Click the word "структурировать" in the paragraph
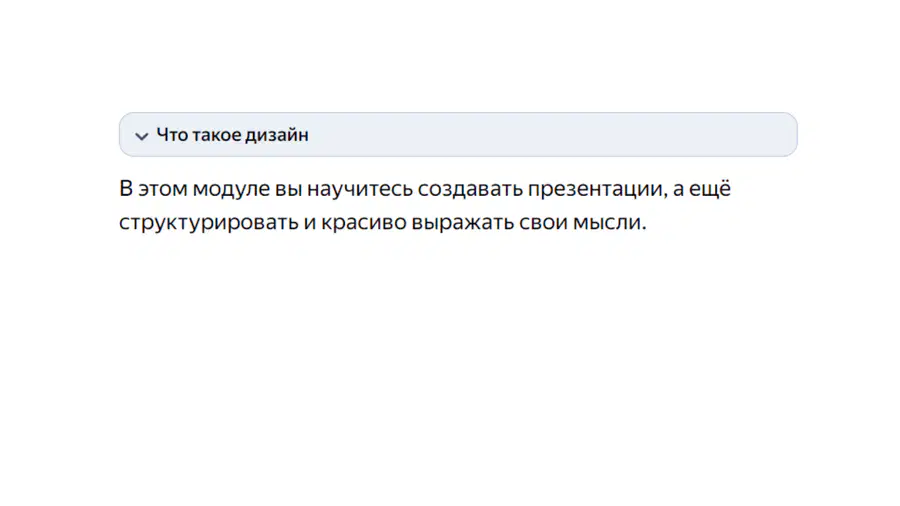Viewport: 900px width, 506px height. (x=209, y=223)
